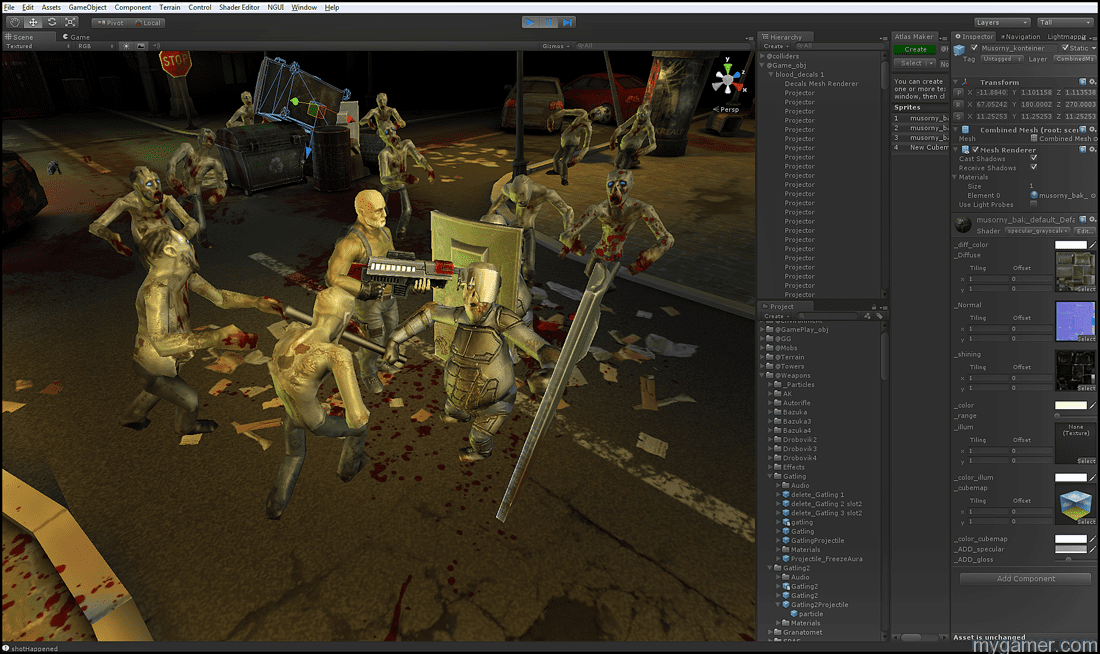Image resolution: width=1100 pixels, height=654 pixels.
Task: Toggle the Cast Shadows checkbox
Action: (1034, 158)
